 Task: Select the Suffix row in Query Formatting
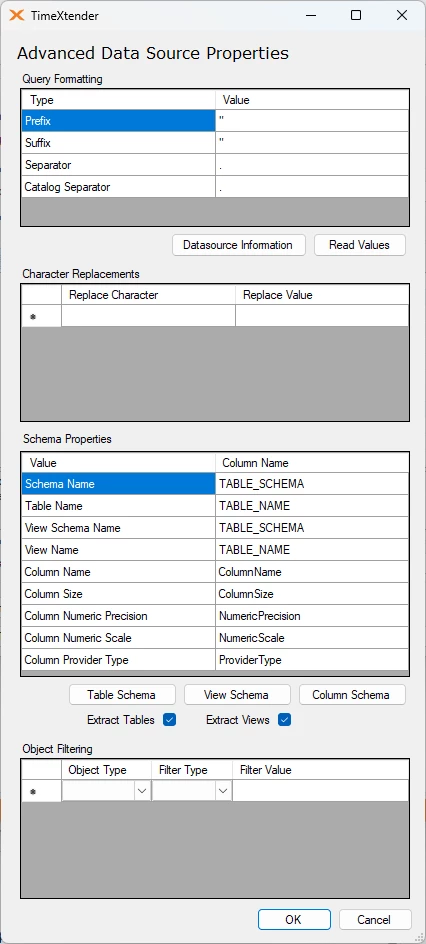[215, 143]
